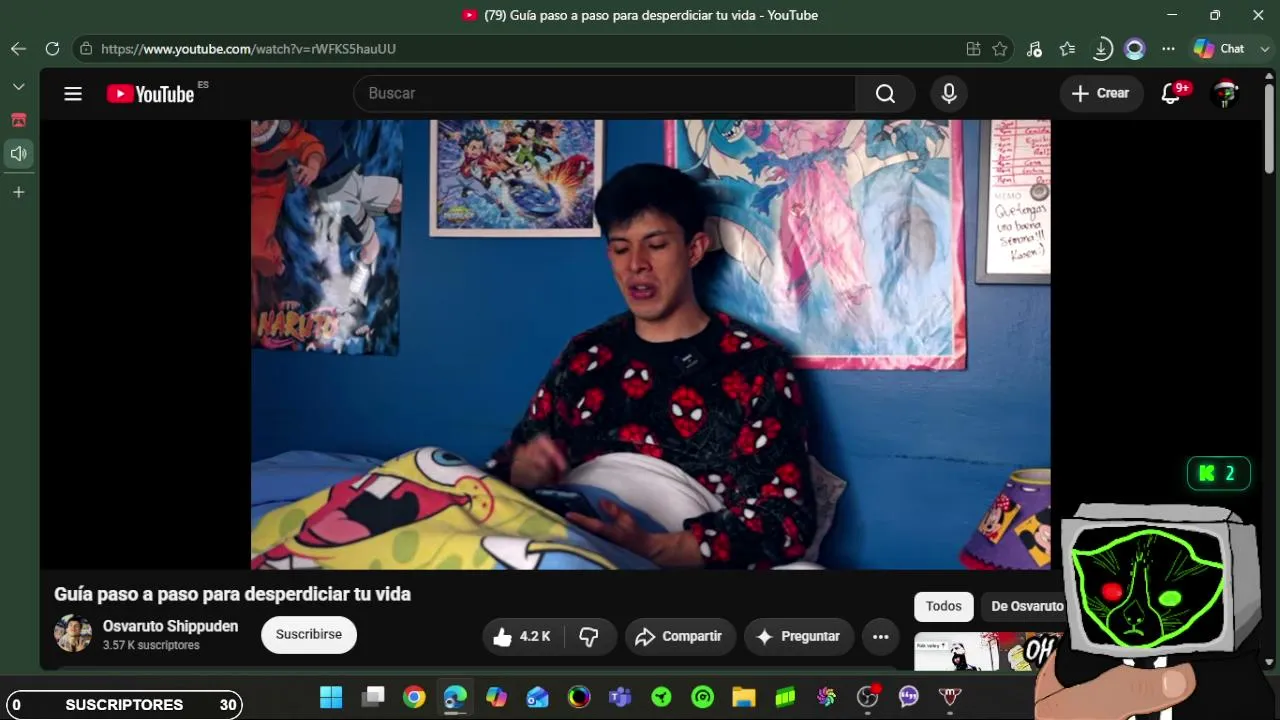The width and height of the screenshot is (1280, 720).
Task: Open the Crear menu
Action: click(1101, 93)
